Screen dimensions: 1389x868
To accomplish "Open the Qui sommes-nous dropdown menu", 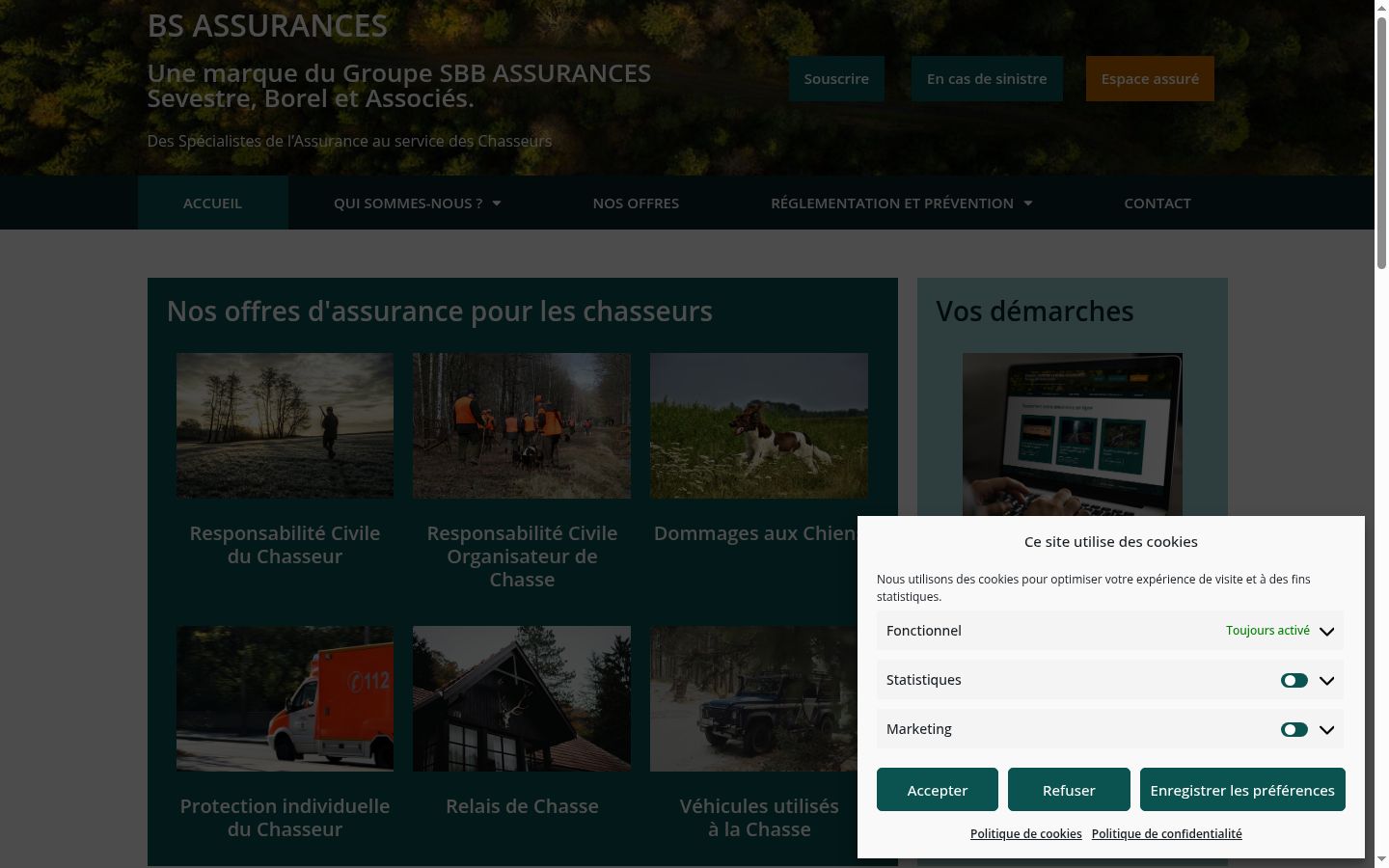I will coord(418,203).
